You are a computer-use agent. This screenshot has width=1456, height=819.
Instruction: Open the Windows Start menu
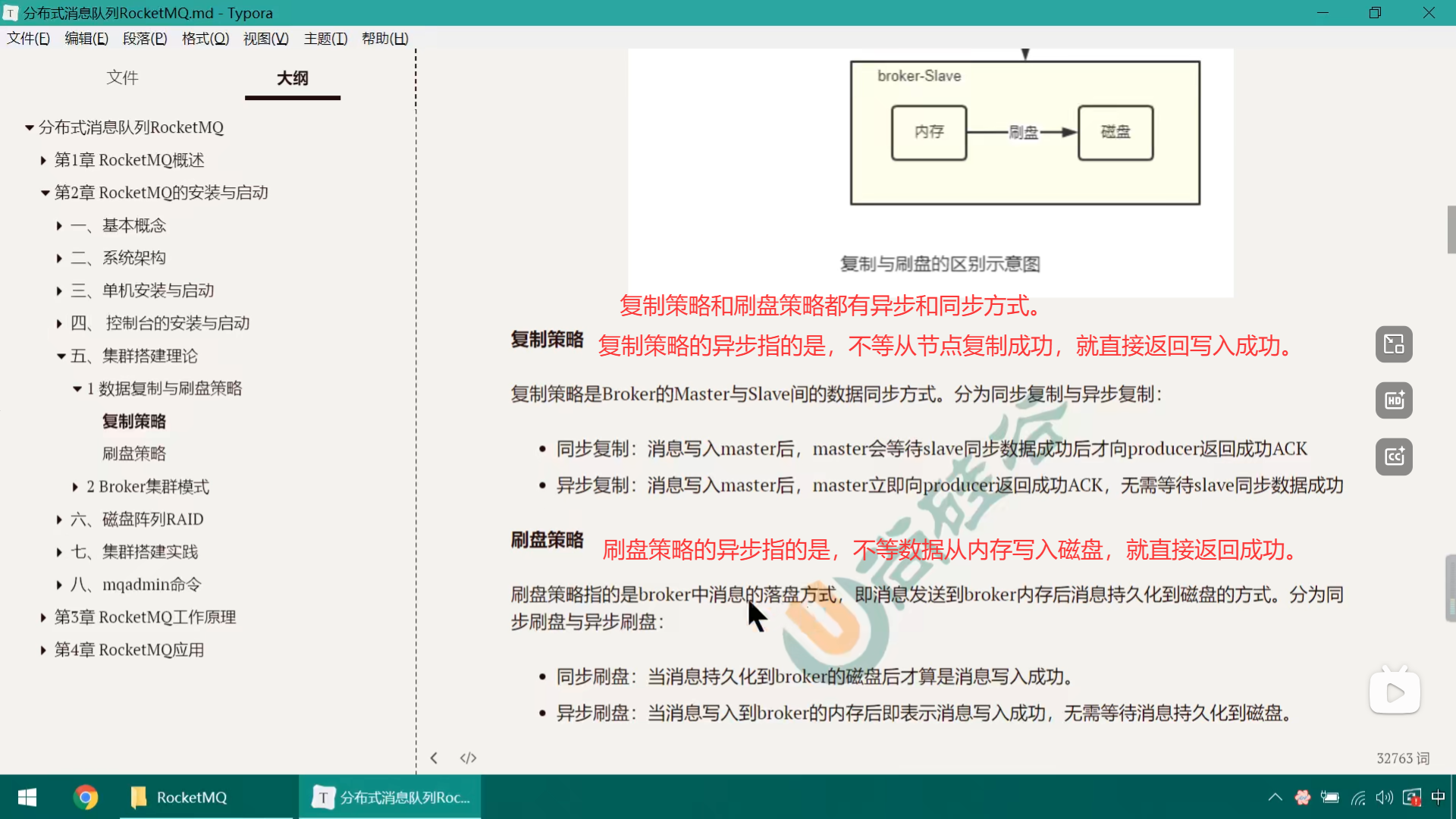pos(27,797)
